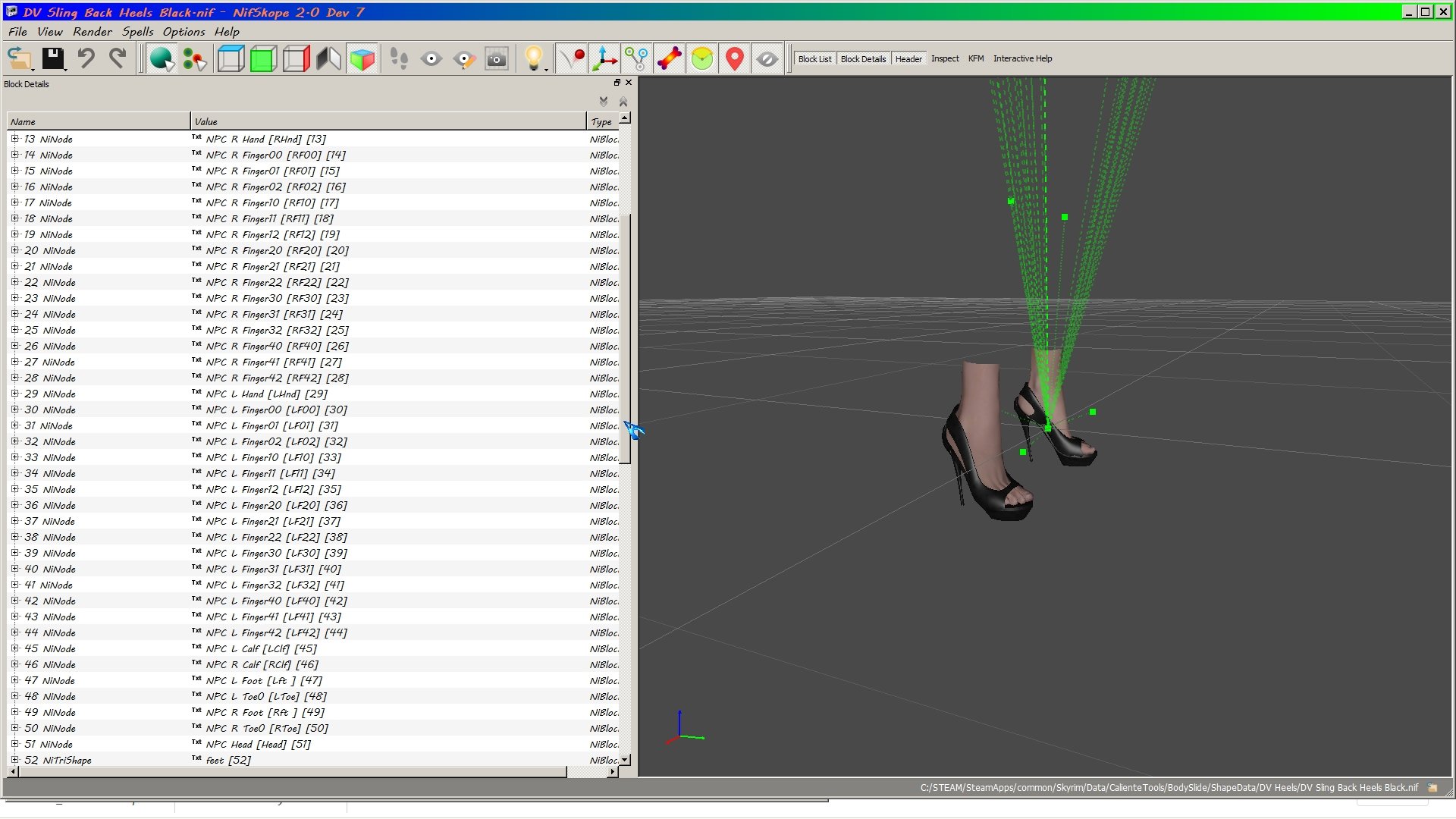Toggle the lighting bulb icon
The image size is (1456, 819).
coord(533,58)
